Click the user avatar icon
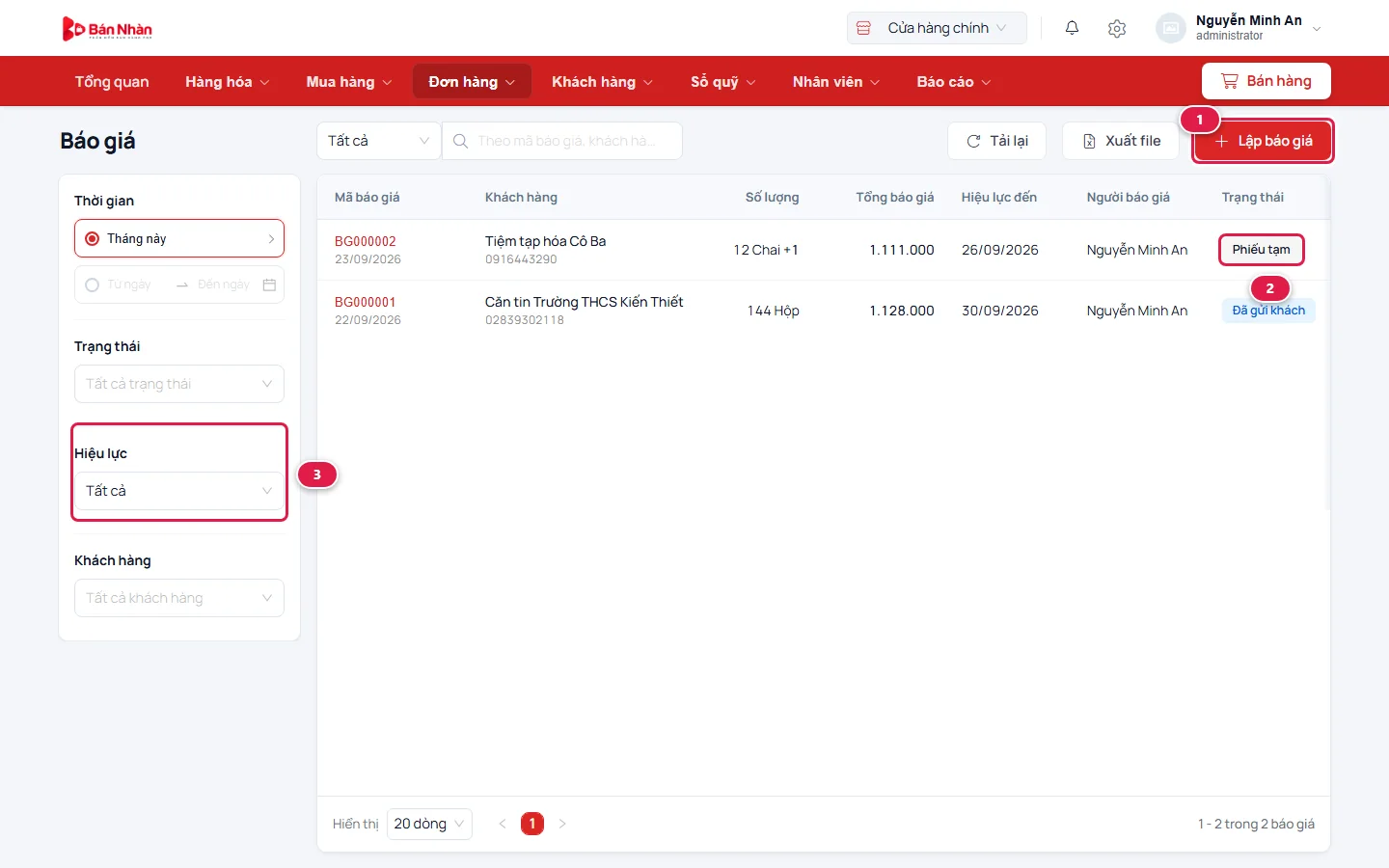Screen dimensions: 1389x868 1170,28
